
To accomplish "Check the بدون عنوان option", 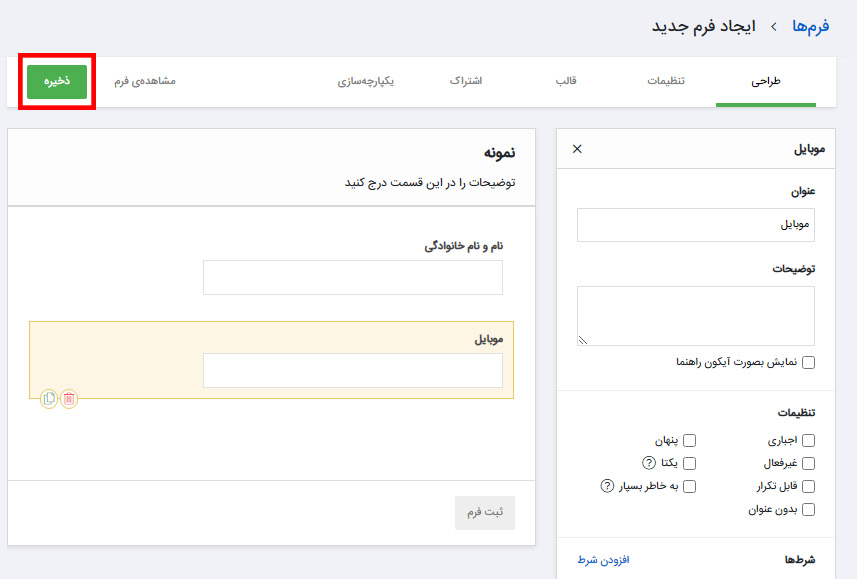I will [808, 509].
